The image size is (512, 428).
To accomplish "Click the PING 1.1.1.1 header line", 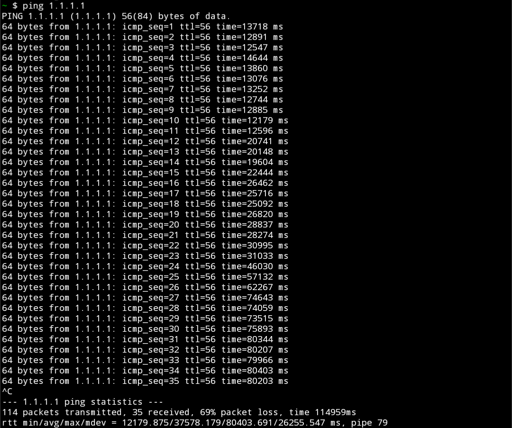I will coord(116,16).
